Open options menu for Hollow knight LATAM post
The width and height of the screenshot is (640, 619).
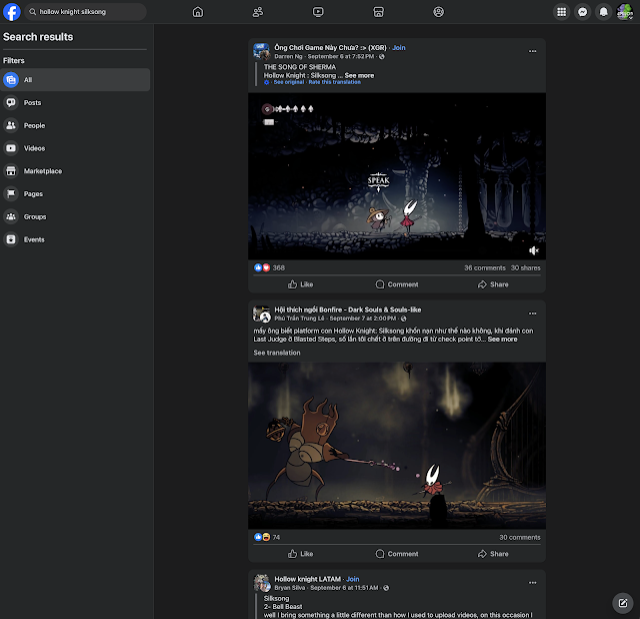coord(532,581)
